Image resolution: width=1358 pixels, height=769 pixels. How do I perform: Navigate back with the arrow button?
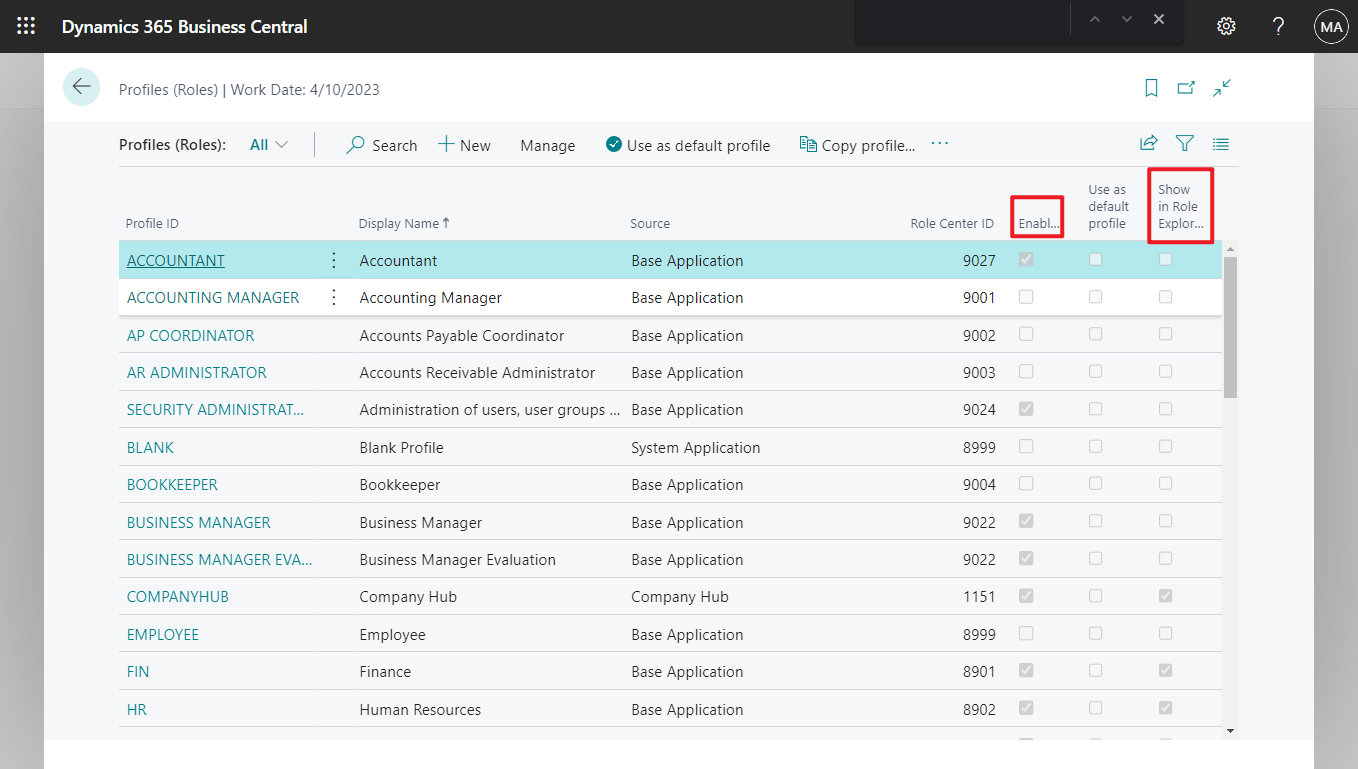pyautogui.click(x=81, y=87)
